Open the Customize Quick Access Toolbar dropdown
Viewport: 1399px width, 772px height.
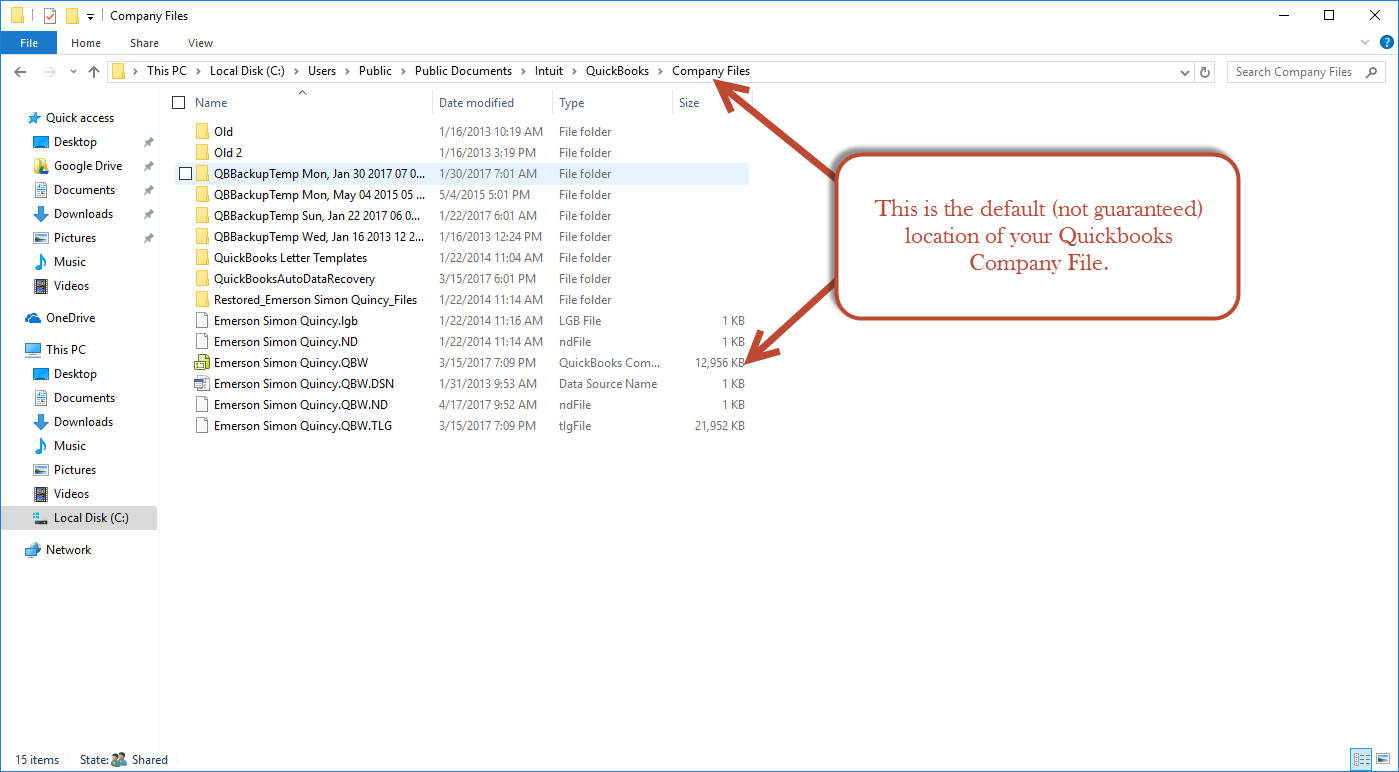(x=90, y=16)
